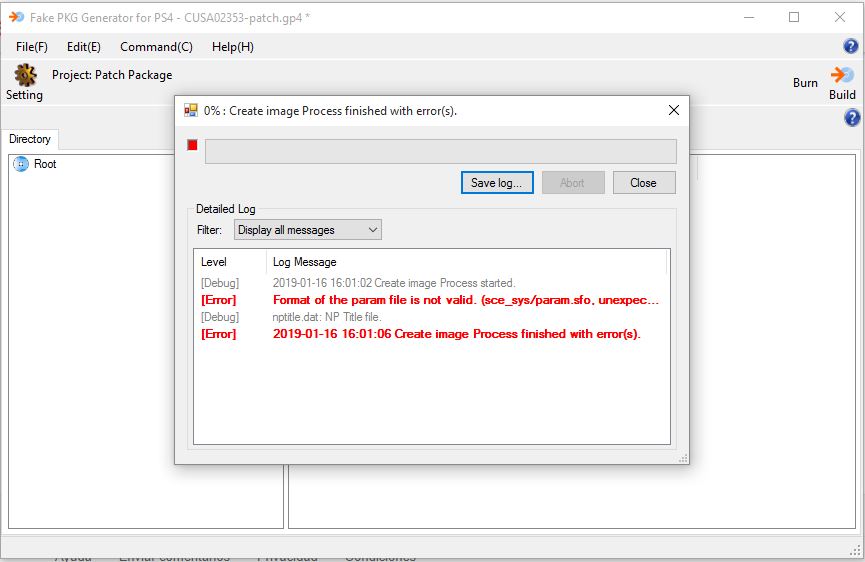Open the File(F) menu
865x562 pixels.
pos(31,47)
